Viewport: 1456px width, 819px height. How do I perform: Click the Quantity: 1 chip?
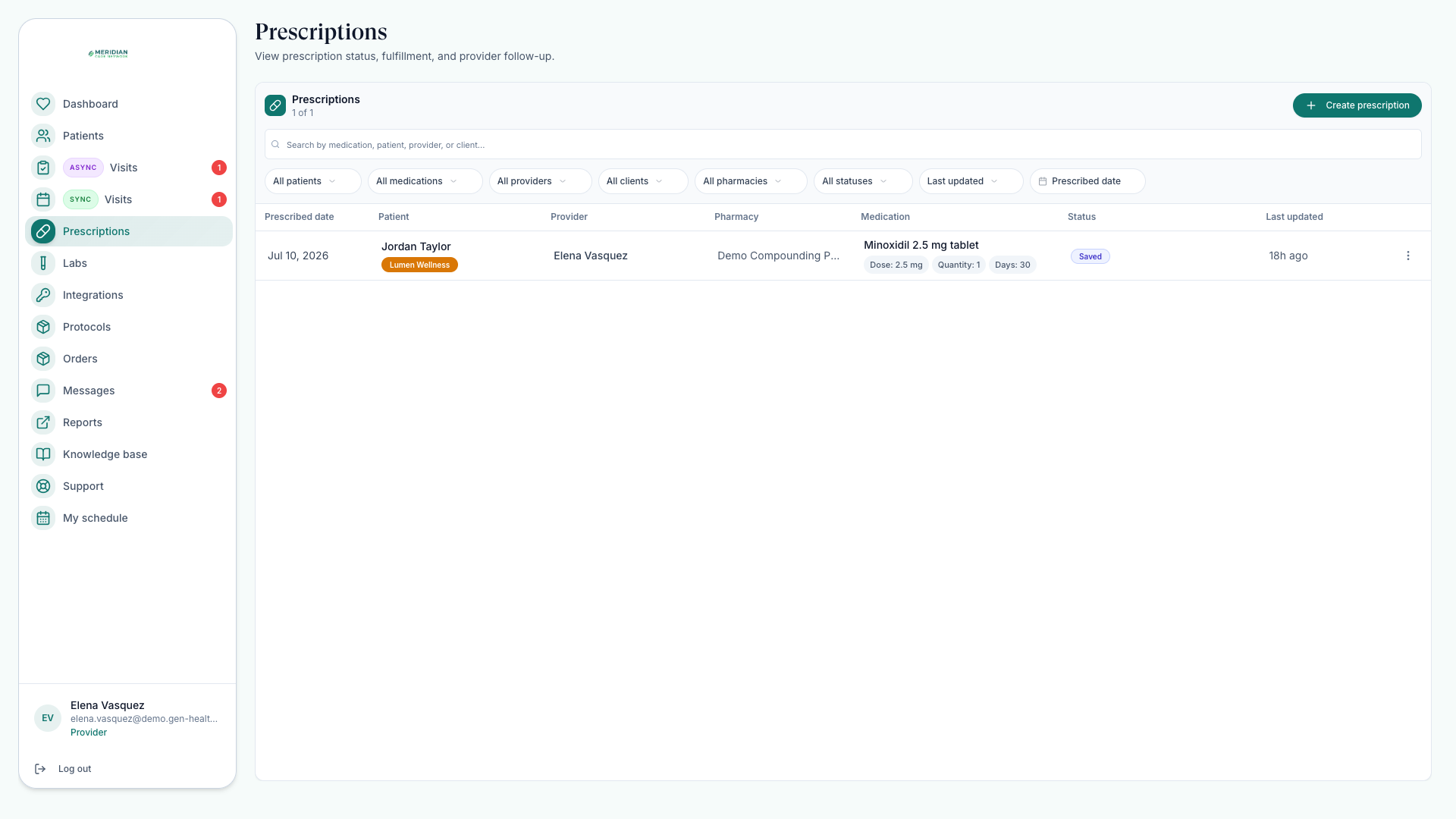[x=959, y=265]
